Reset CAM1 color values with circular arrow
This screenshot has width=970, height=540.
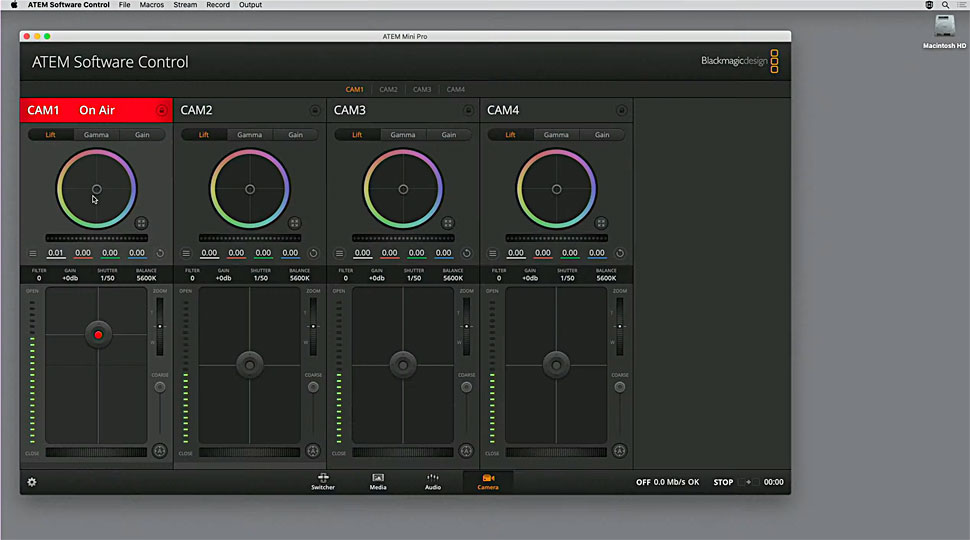click(x=160, y=253)
